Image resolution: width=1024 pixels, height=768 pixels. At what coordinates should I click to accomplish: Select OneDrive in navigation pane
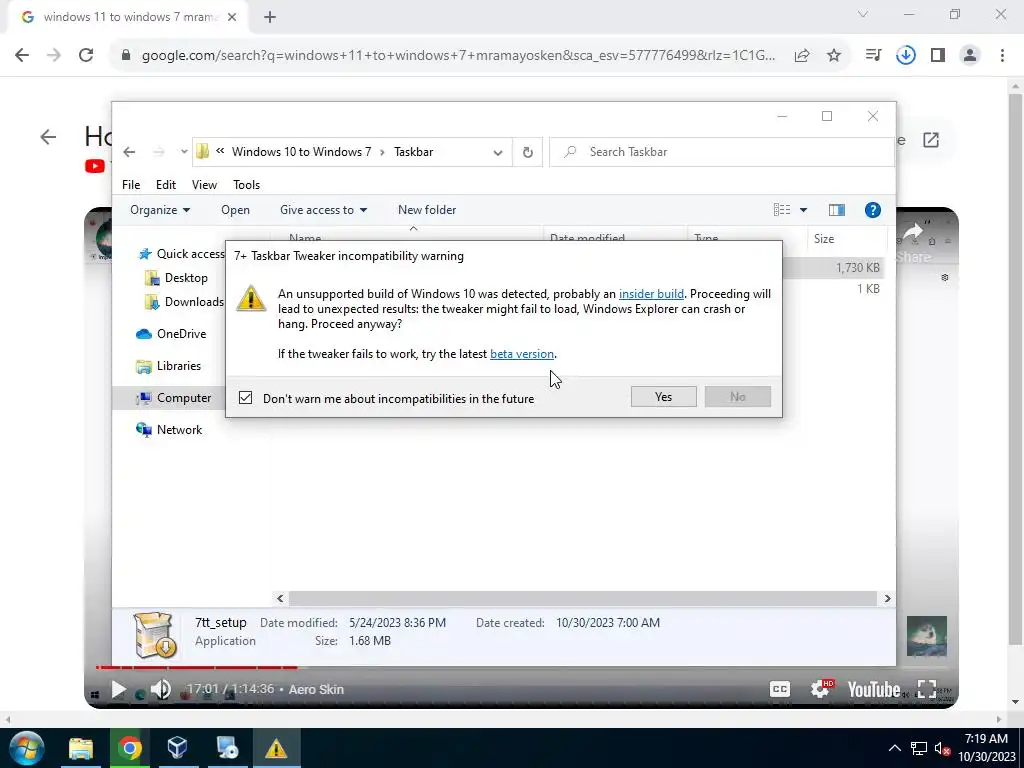(172, 334)
